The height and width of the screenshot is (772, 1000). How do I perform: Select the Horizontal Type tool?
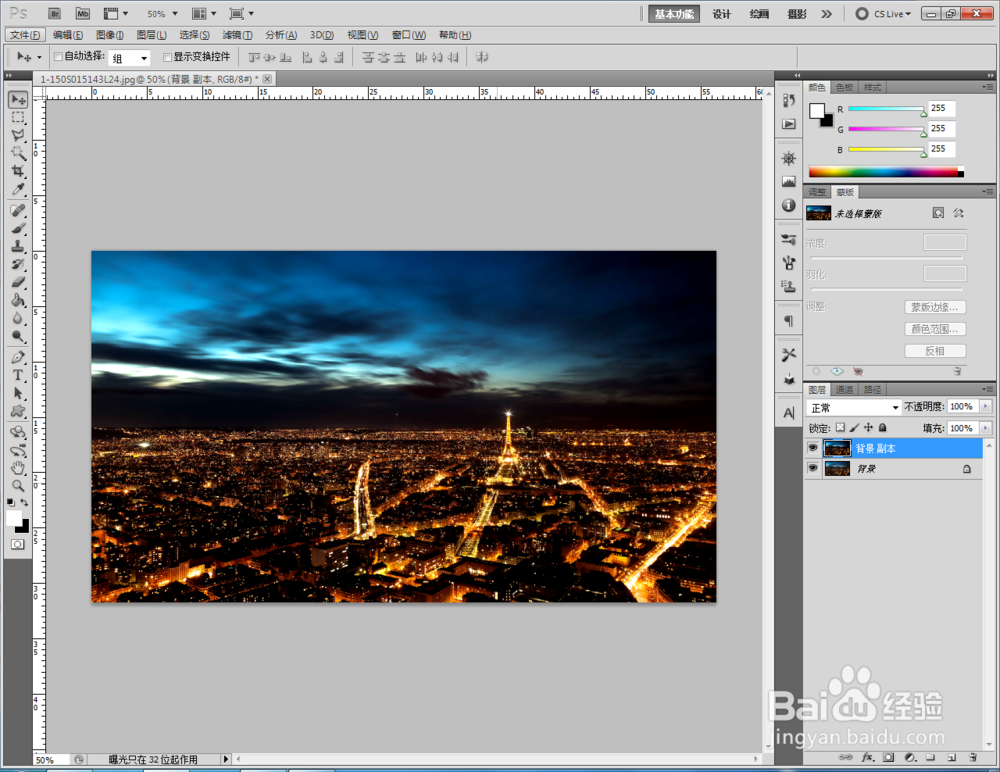18,375
